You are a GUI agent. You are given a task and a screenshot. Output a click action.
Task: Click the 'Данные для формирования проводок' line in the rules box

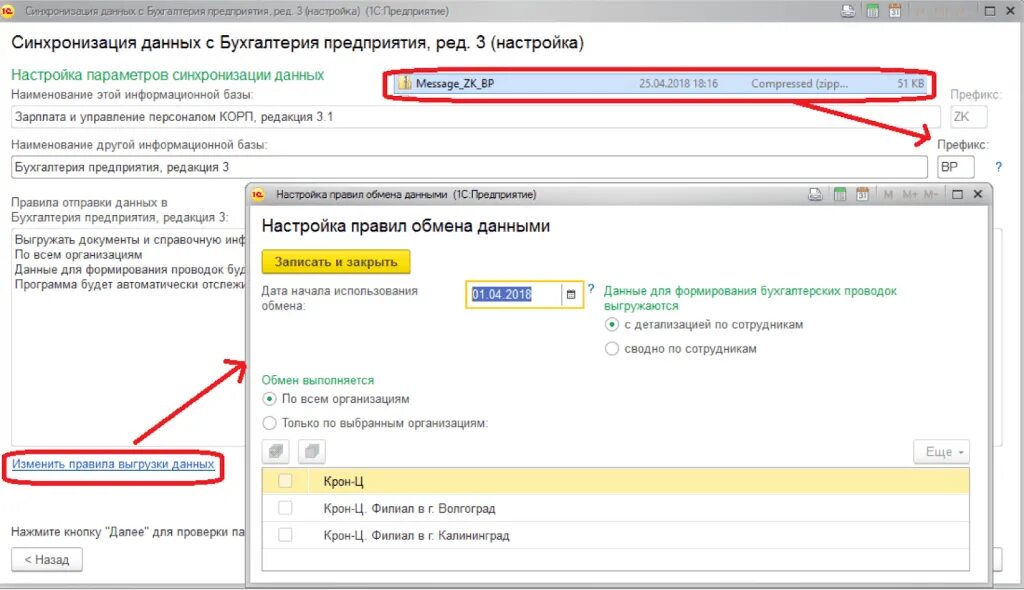click(x=130, y=269)
